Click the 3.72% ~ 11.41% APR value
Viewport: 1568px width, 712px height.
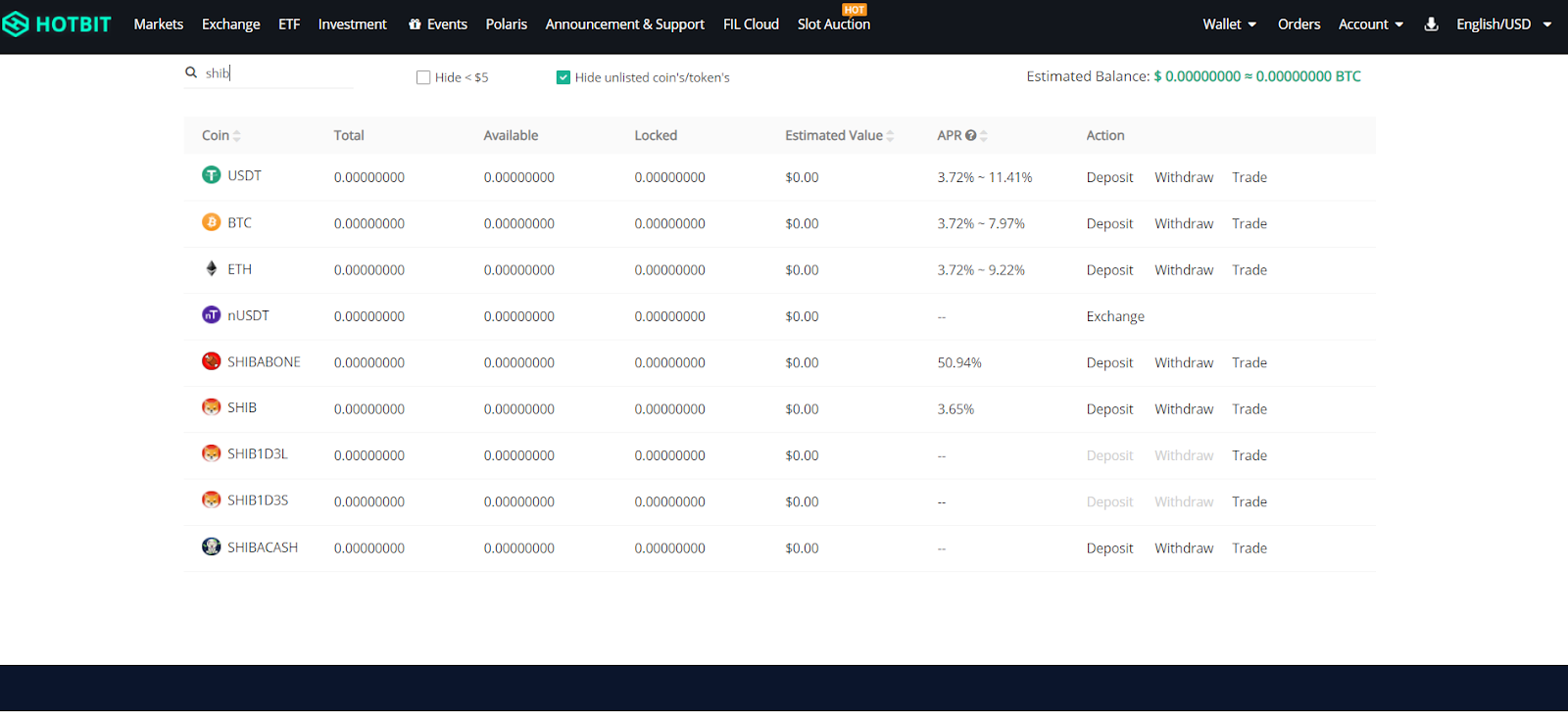click(985, 177)
